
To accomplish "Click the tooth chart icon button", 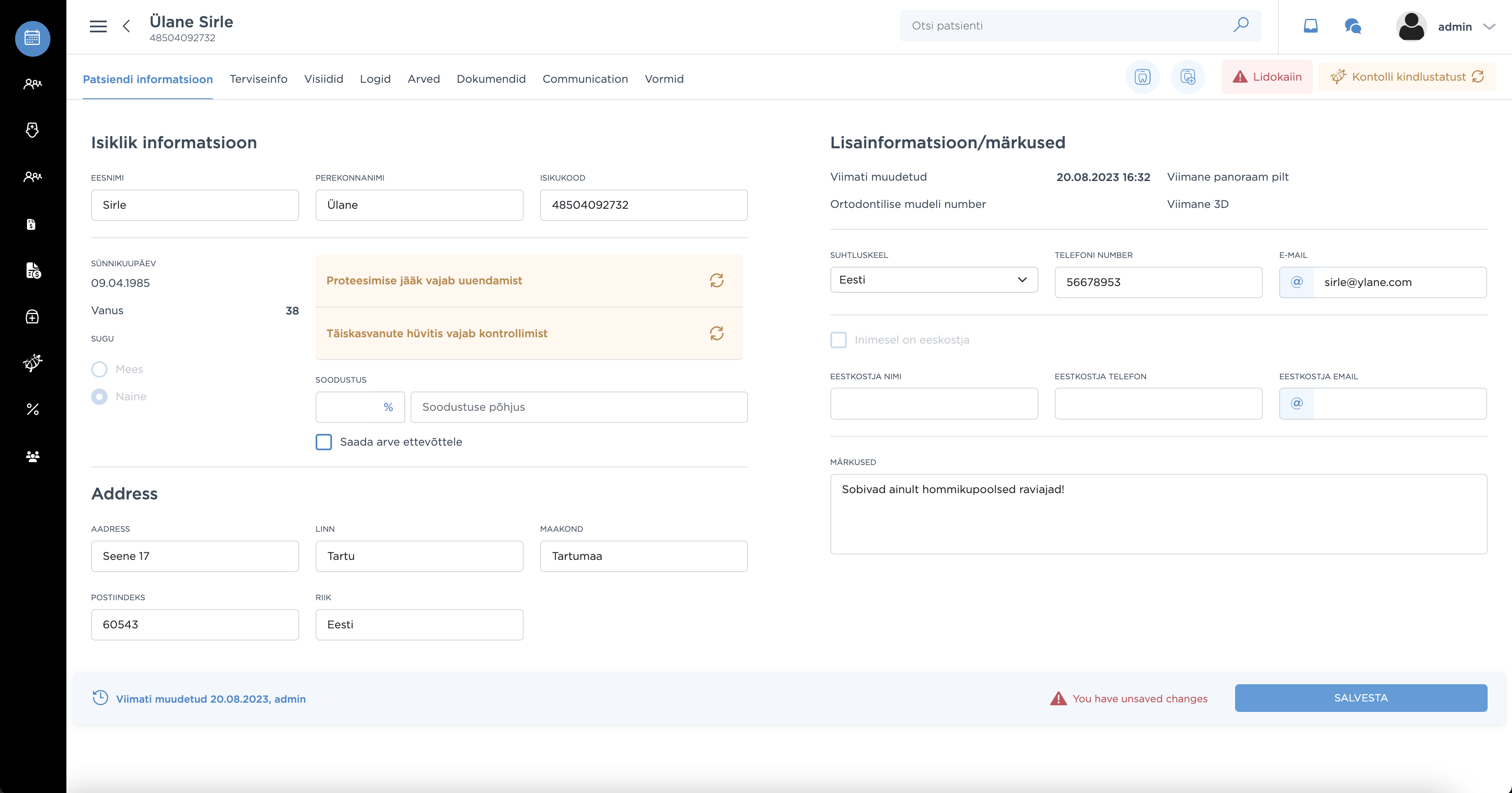I will click(x=1142, y=77).
